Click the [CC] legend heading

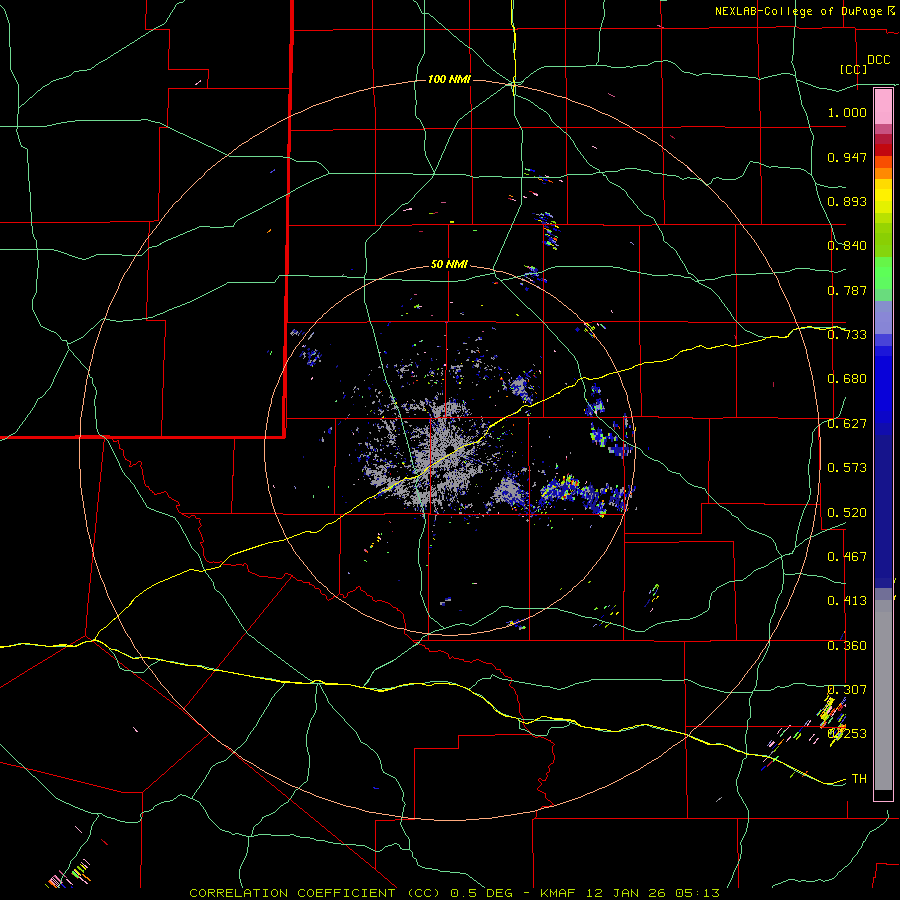click(x=853, y=69)
